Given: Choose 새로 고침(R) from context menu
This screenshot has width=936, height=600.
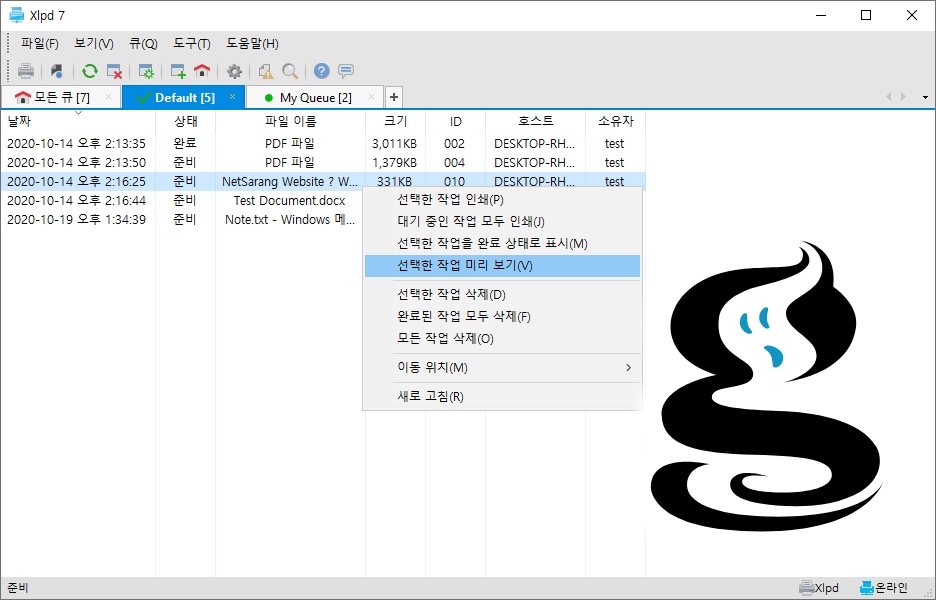Looking at the screenshot, I should pyautogui.click(x=502, y=396).
